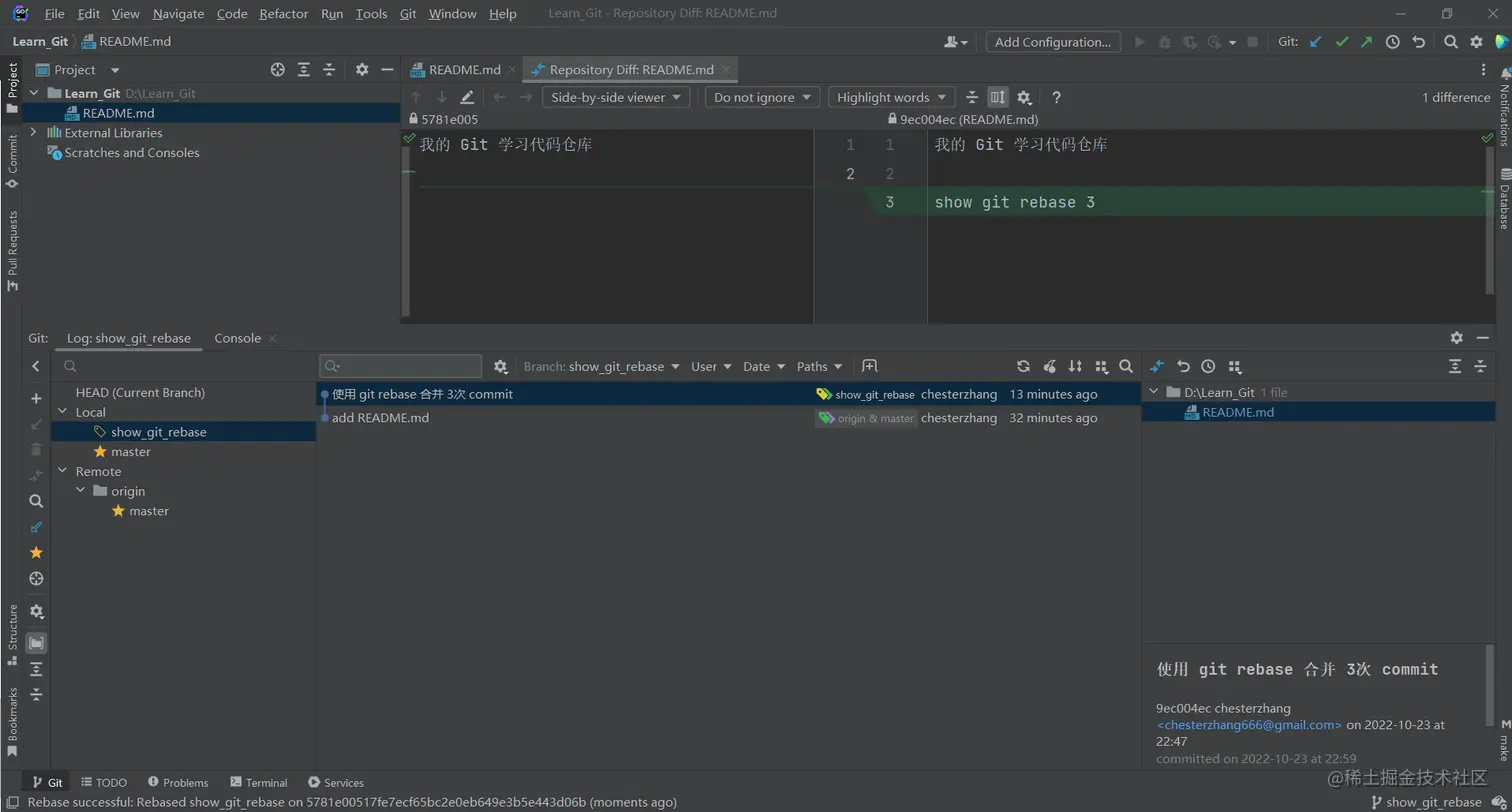The width and height of the screenshot is (1512, 812).
Task: Click the open new Git log tab icon
Action: pos(870,366)
